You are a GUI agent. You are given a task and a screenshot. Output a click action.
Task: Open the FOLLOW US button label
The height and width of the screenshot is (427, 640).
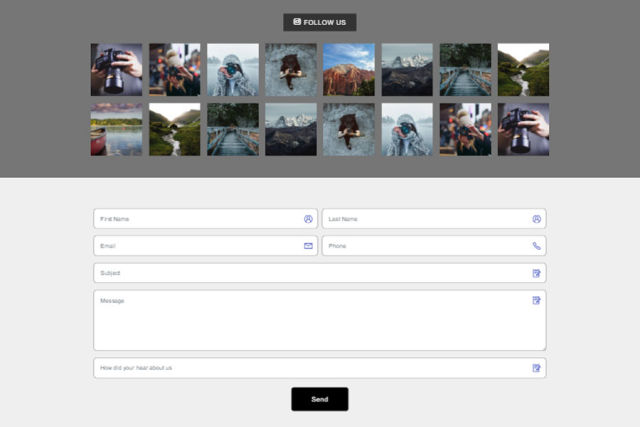tap(325, 22)
